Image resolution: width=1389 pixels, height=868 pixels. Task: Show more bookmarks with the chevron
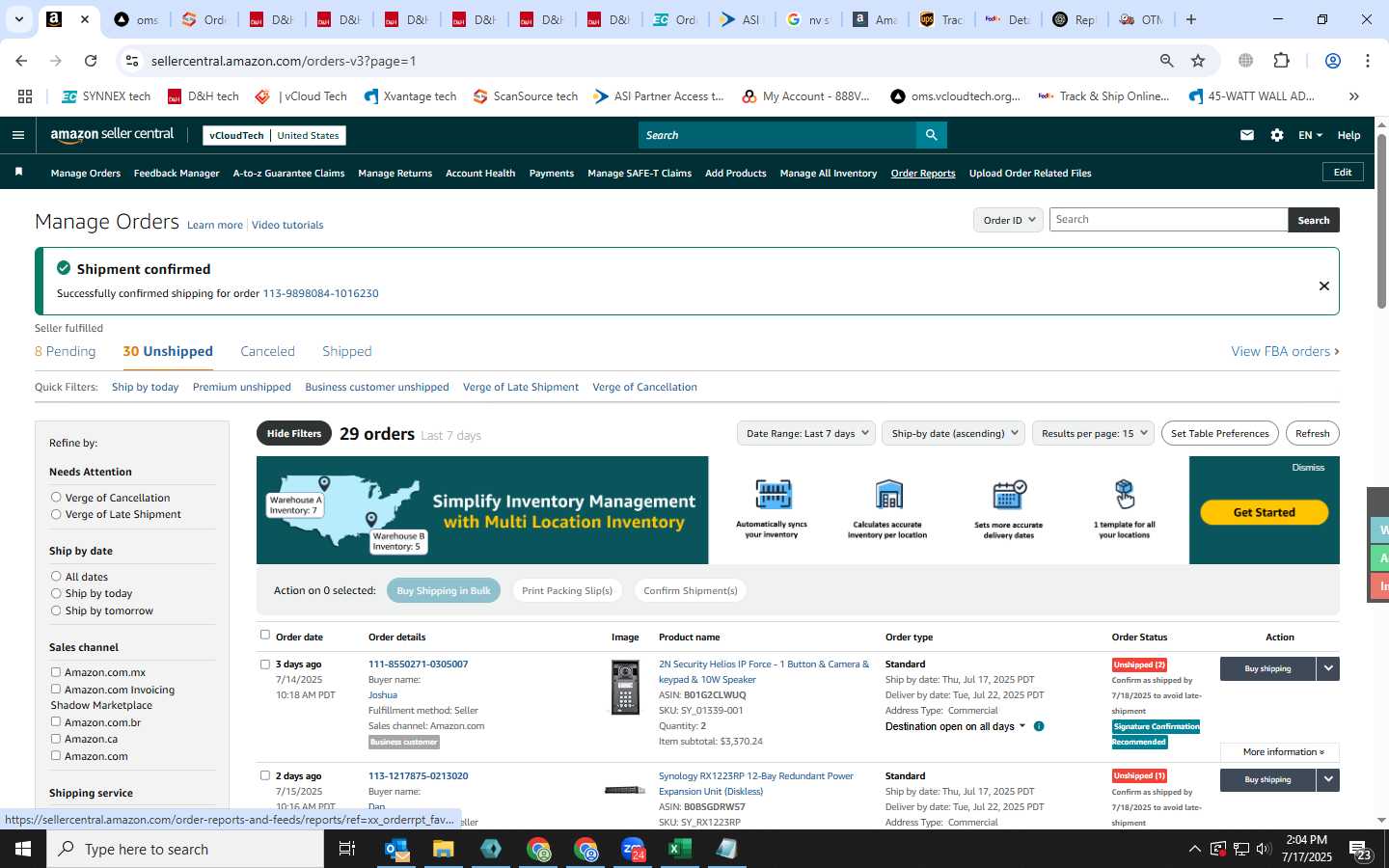[x=1354, y=96]
